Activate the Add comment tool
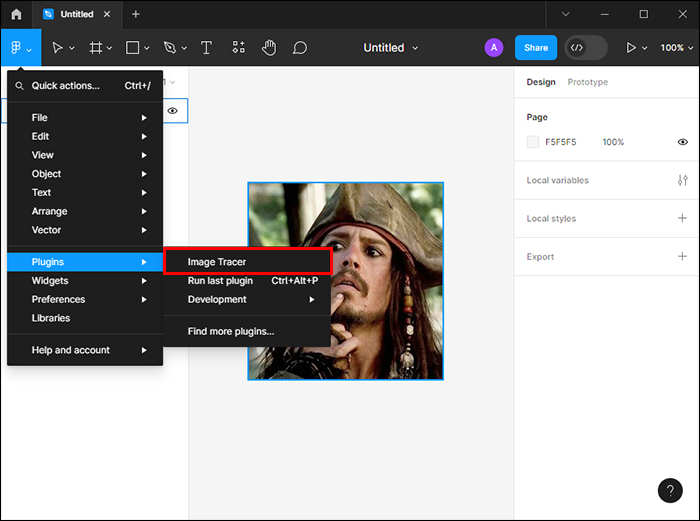The image size is (700, 521). (x=299, y=48)
